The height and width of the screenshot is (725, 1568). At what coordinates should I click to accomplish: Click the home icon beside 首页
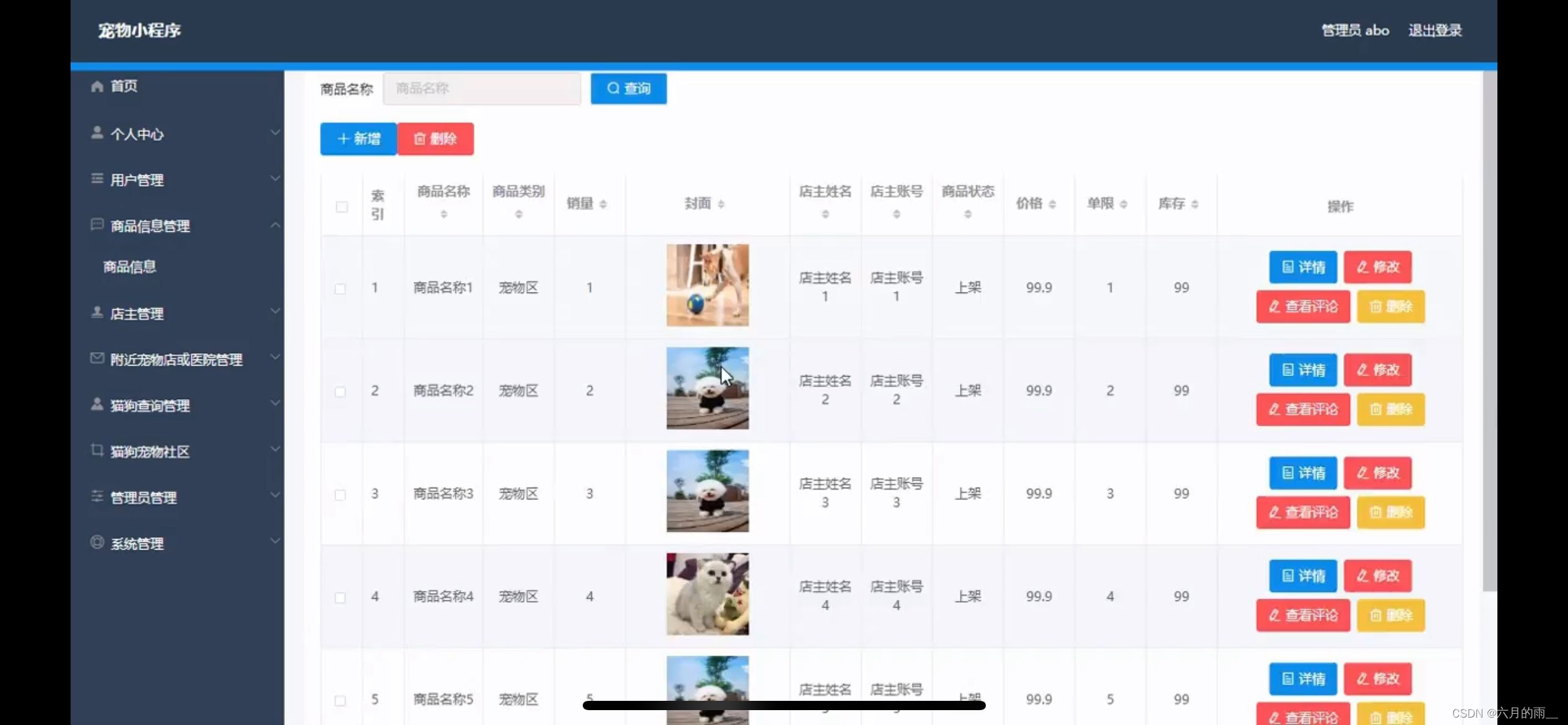(x=97, y=86)
